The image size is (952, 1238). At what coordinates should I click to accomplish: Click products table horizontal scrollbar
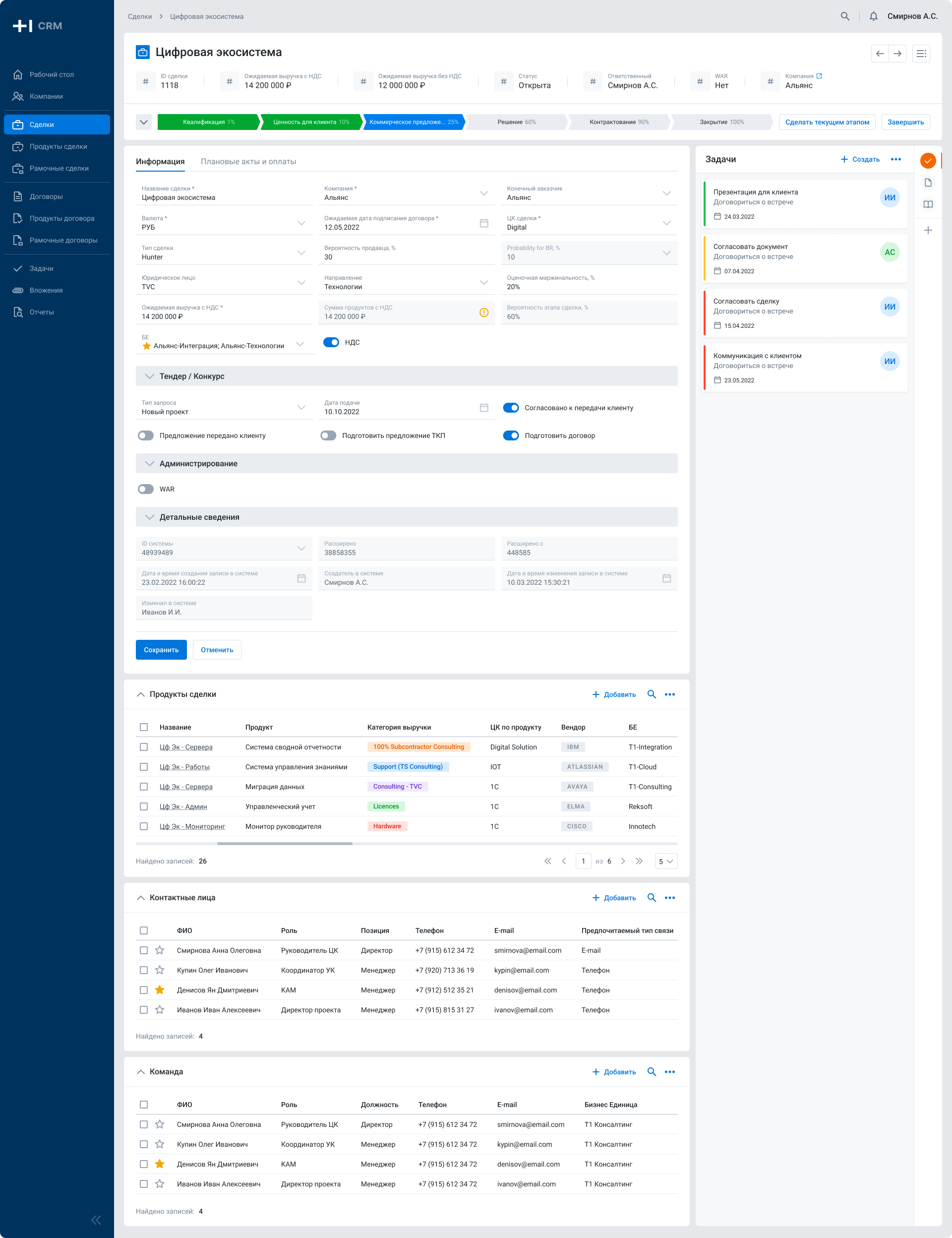[x=285, y=844]
